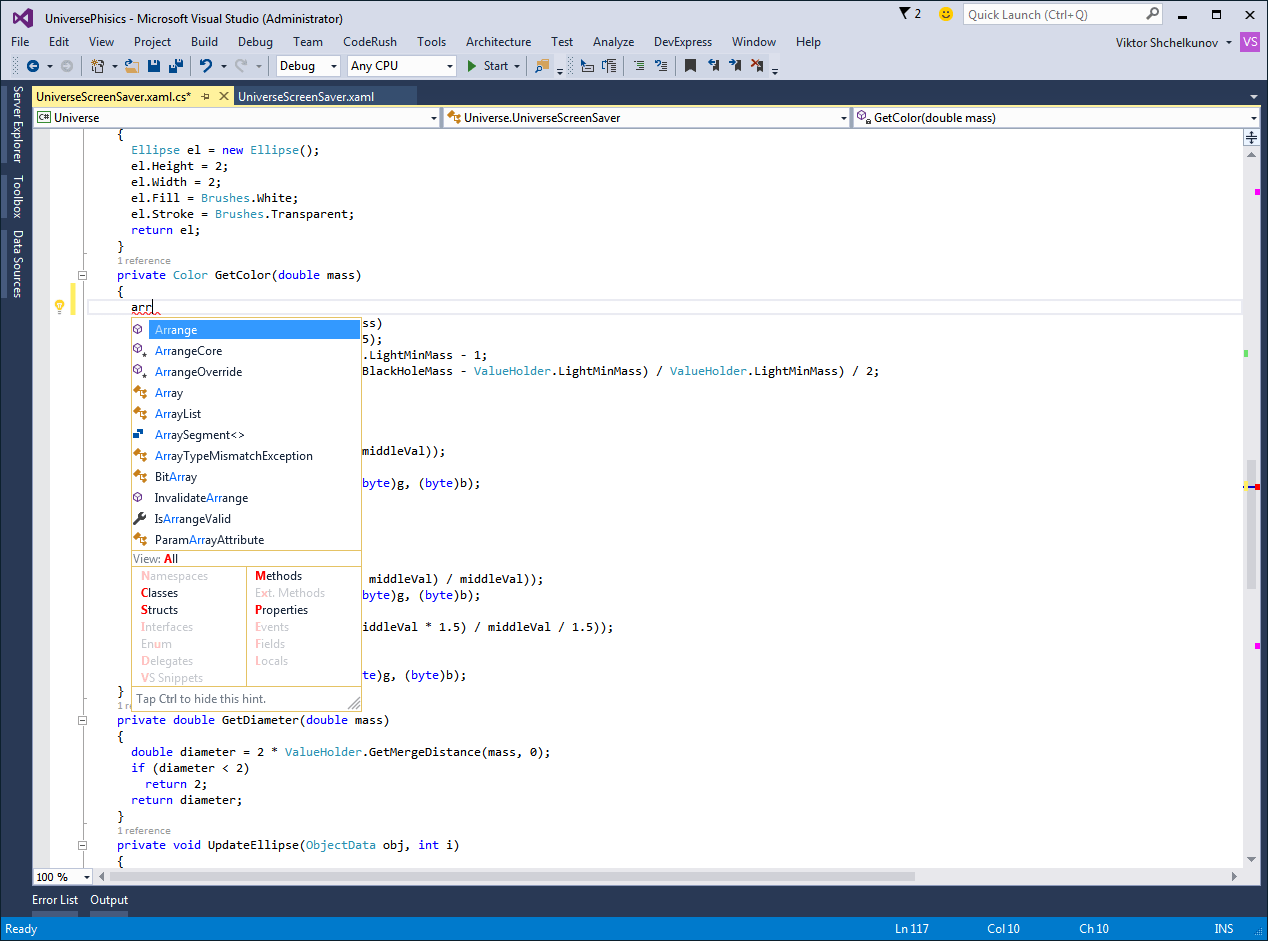Toggle the Properties filter in completion list
1268x941 pixels.
pos(281,610)
